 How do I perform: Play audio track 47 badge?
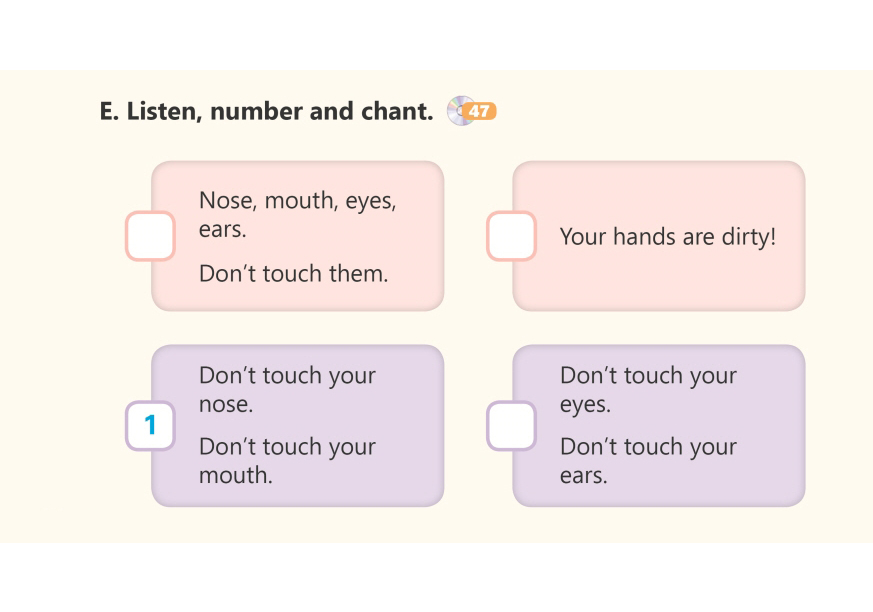pyautogui.click(x=481, y=111)
